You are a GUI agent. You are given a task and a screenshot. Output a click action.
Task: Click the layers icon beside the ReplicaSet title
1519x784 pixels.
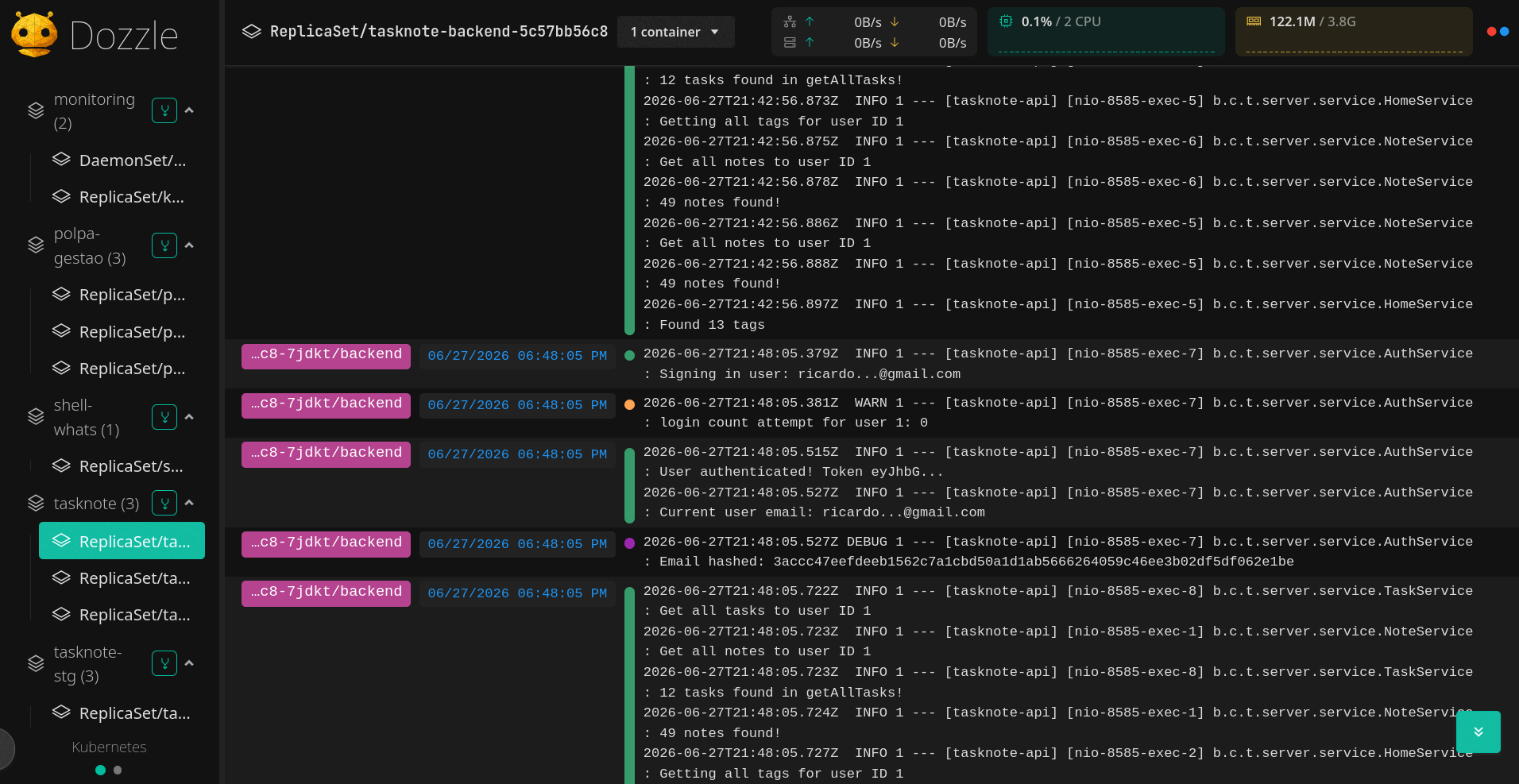pyautogui.click(x=252, y=32)
